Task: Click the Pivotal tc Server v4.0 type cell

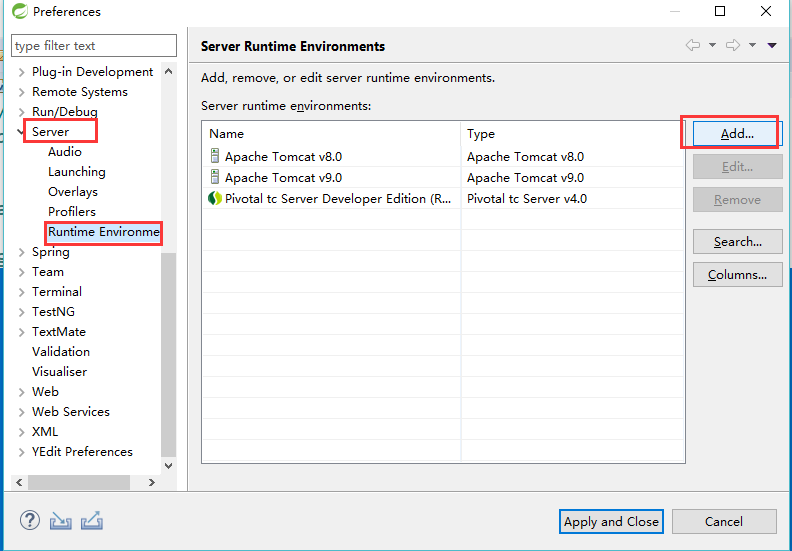Action: point(527,198)
